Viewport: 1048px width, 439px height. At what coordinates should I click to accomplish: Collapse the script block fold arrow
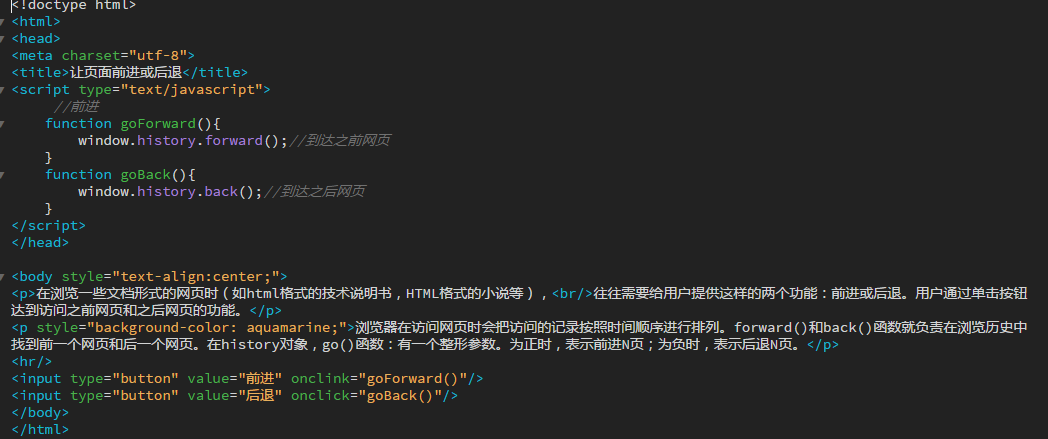click(x=3, y=89)
